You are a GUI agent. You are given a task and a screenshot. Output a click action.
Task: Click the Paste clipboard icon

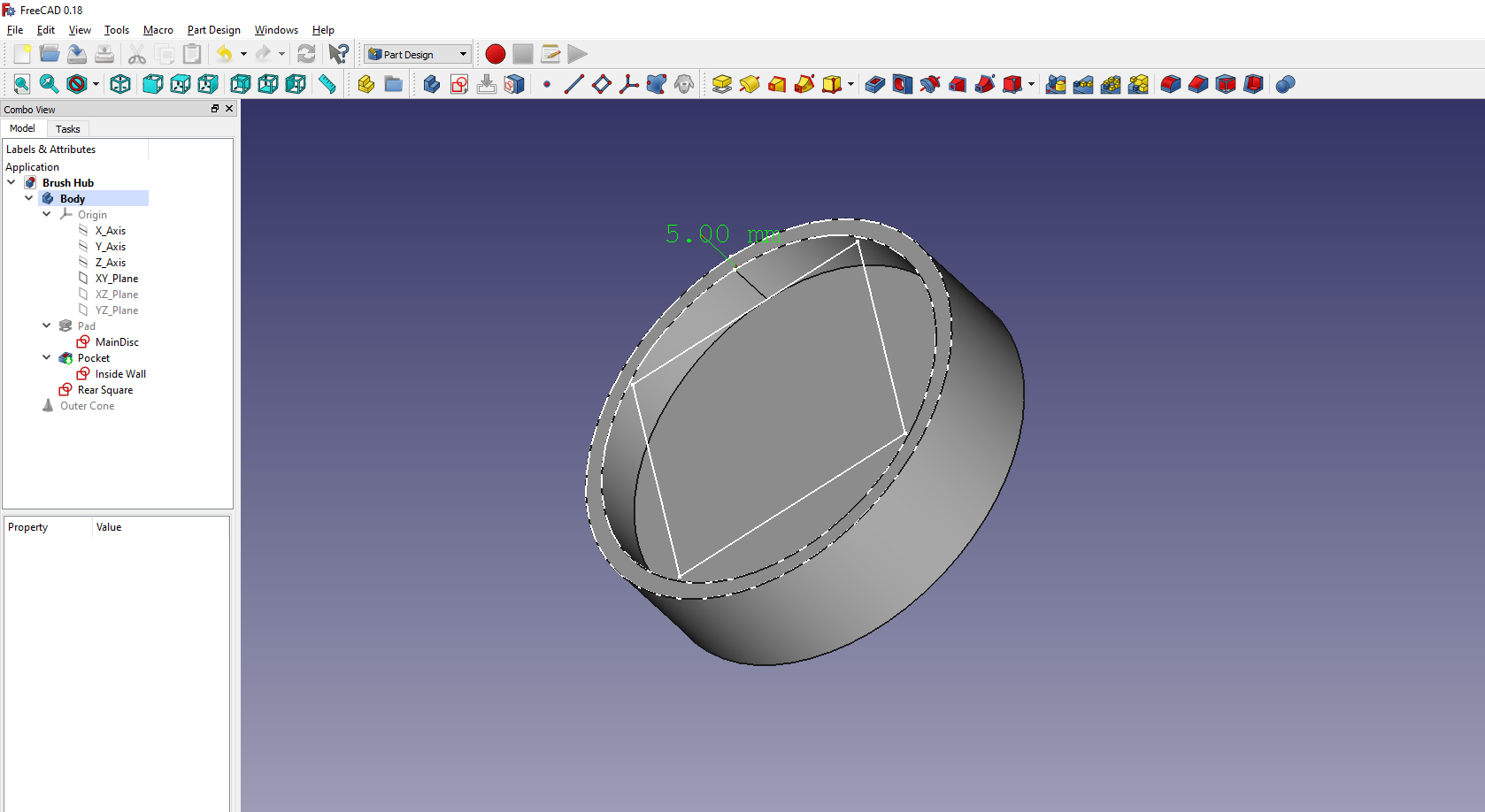point(192,54)
